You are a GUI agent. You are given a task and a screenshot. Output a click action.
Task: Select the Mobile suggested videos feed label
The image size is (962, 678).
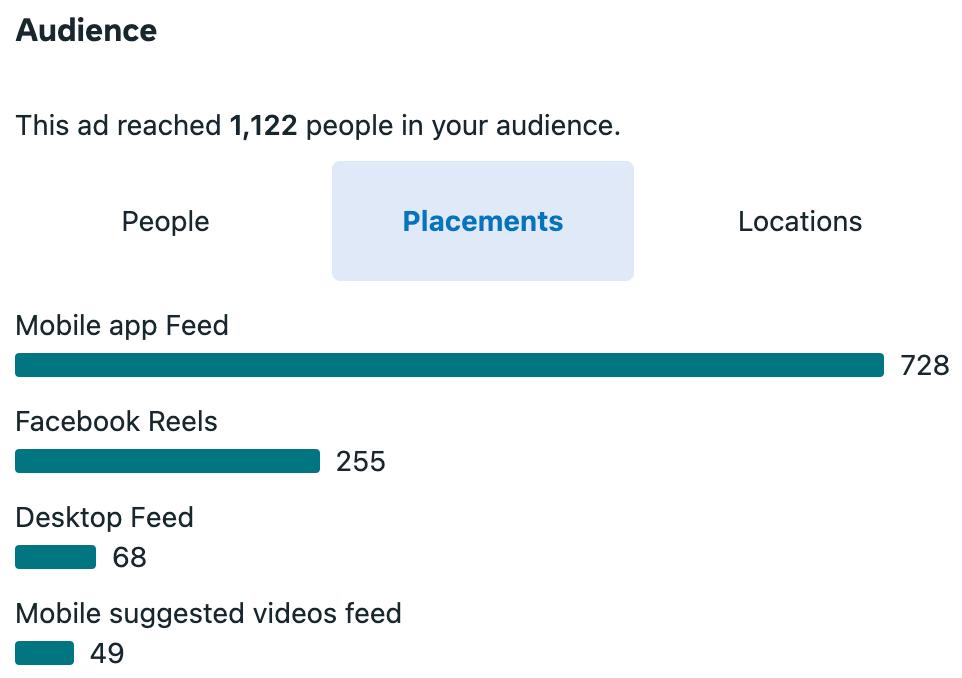pos(209,614)
